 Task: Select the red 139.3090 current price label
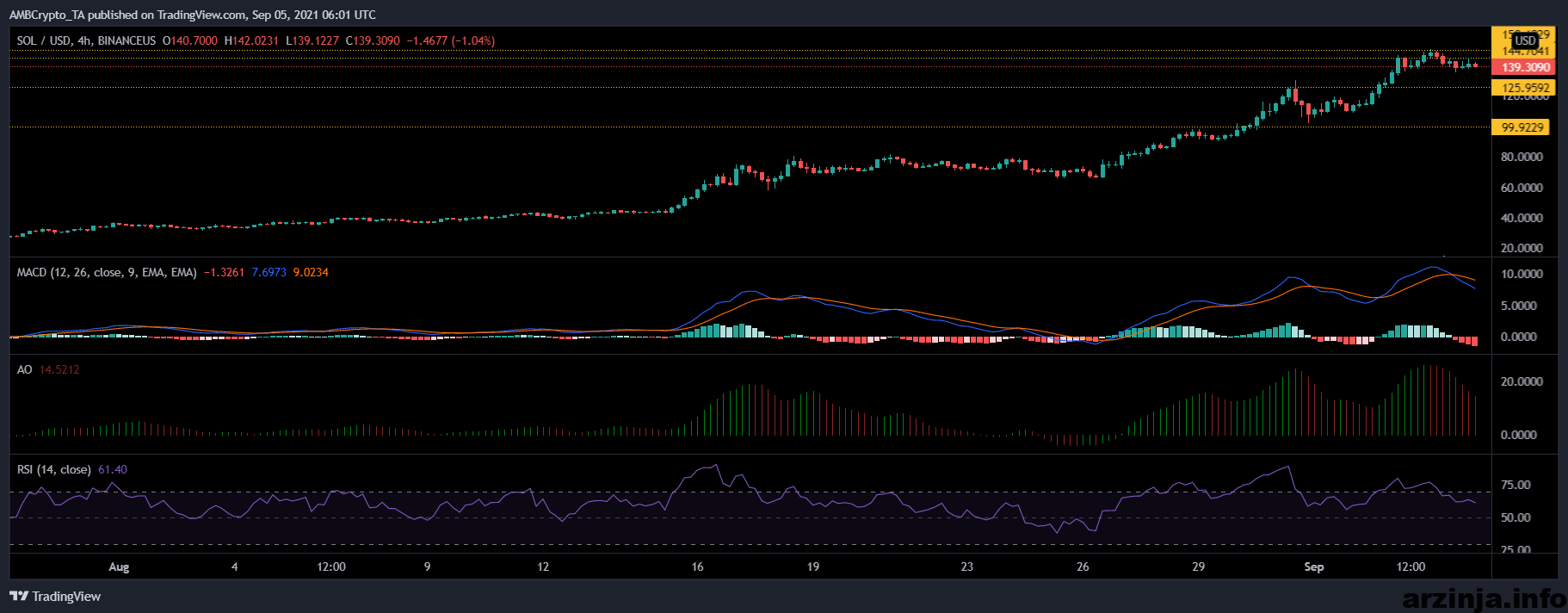1523,67
